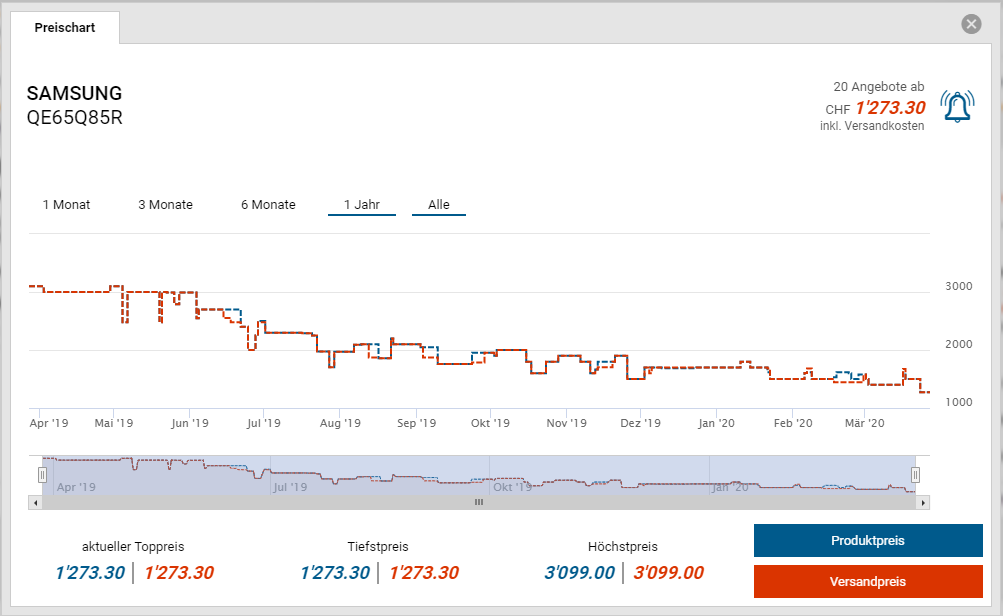Viewport: 1003px width, 616px height.
Task: Click the CHF 1'273.30 offer price
Action: coord(889,108)
